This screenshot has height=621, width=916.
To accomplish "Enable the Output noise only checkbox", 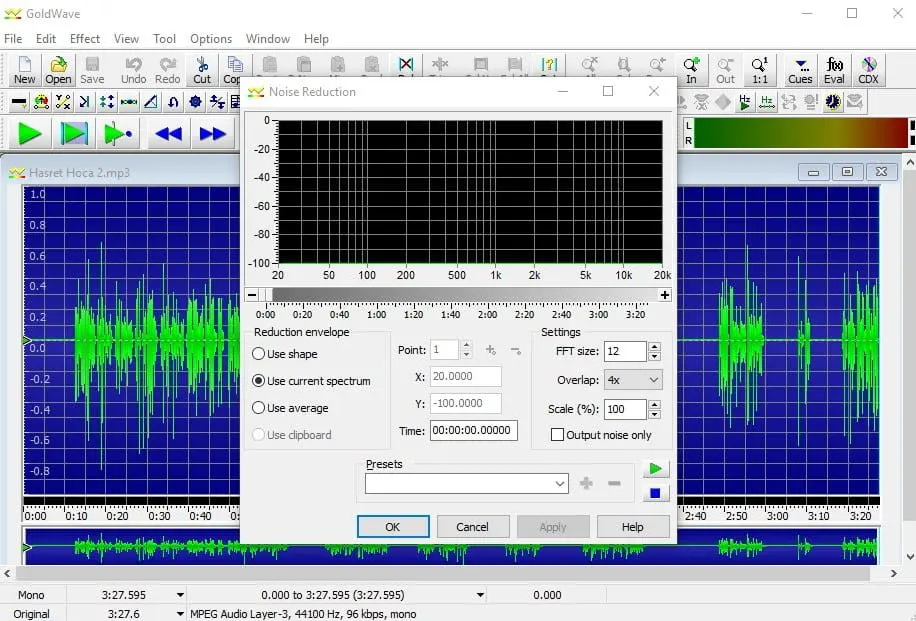I will pos(558,435).
